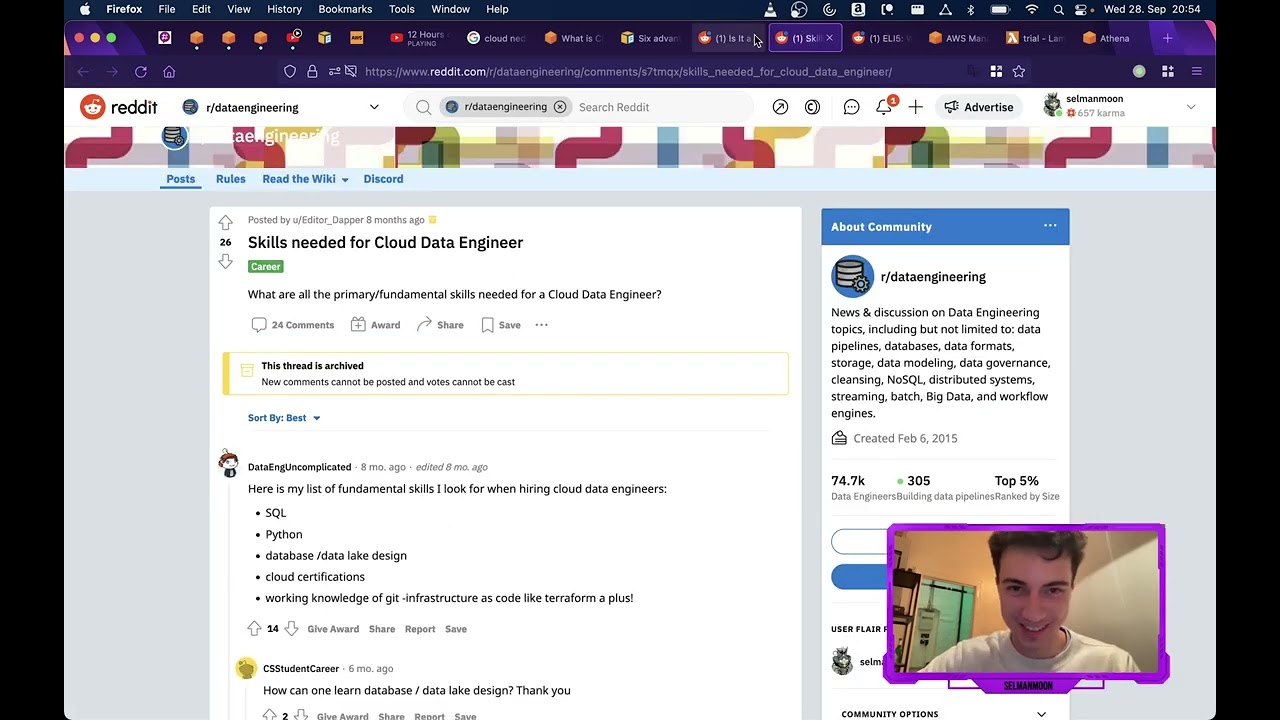This screenshot has width=1280, height=720.
Task: Open the Firefox application menu
Action: (124, 9)
